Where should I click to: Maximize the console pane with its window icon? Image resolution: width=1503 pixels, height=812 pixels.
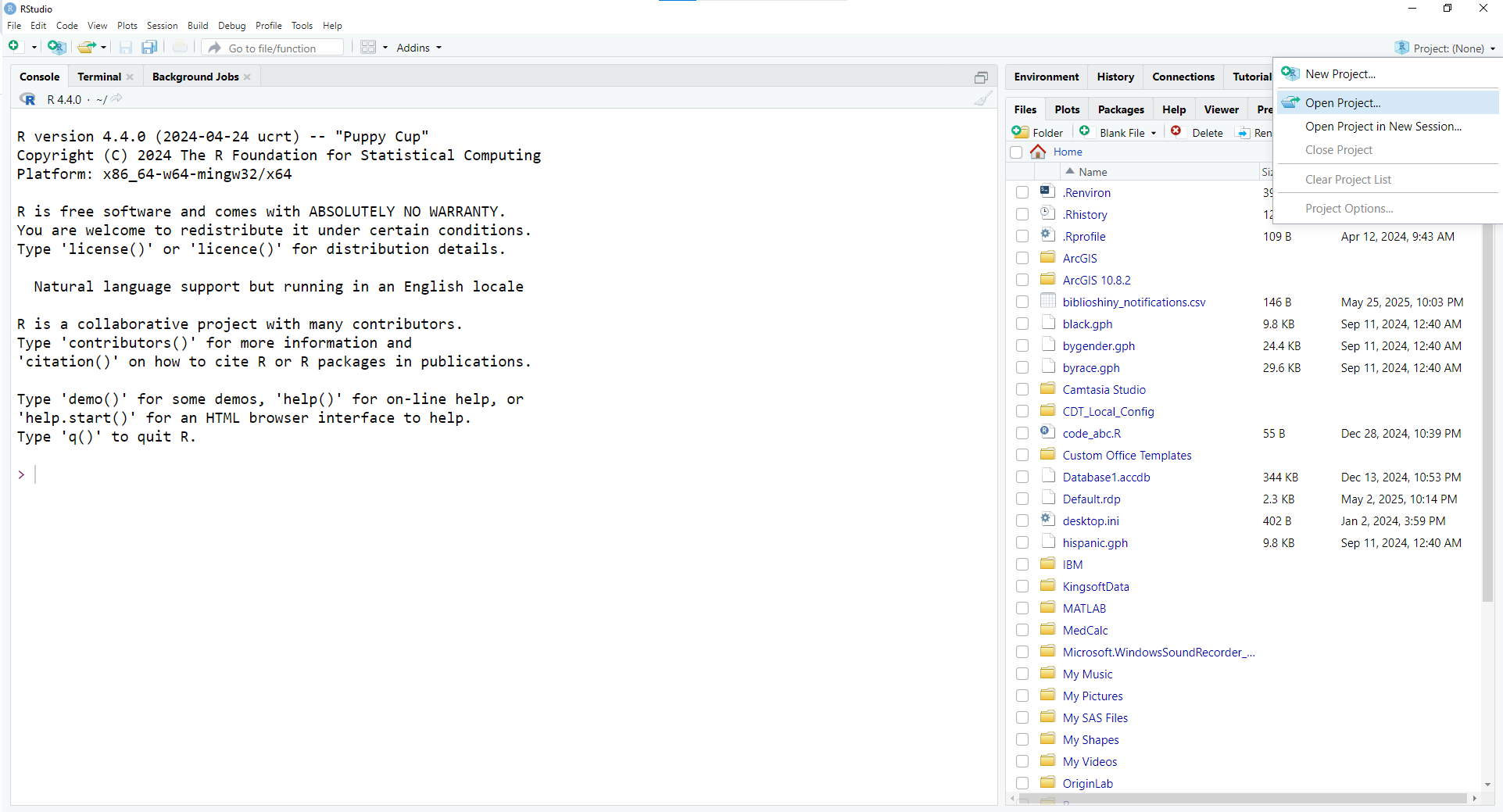(981, 77)
